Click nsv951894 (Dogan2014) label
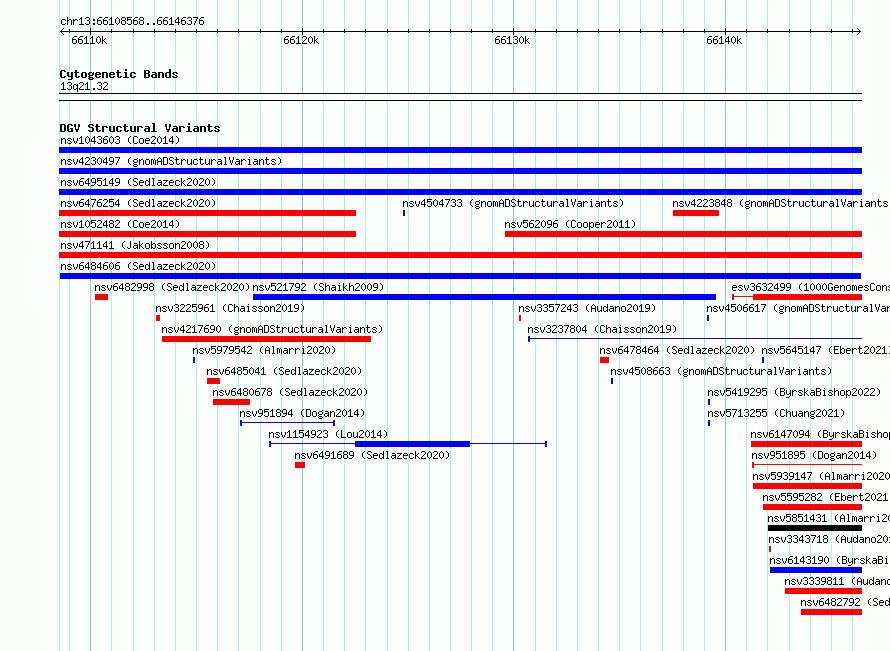 [x=302, y=413]
